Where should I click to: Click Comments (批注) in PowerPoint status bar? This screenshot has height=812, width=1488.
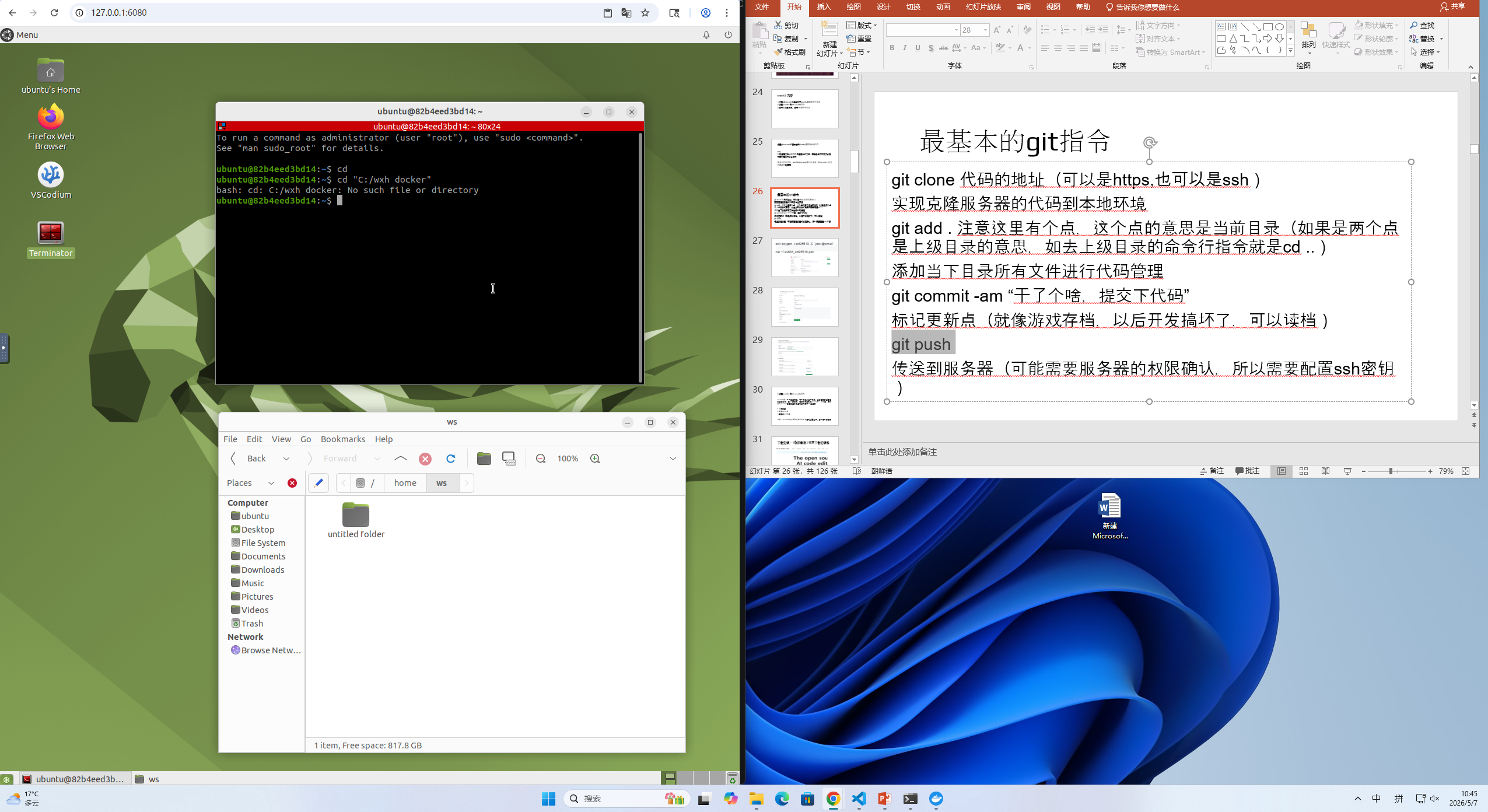(1248, 471)
